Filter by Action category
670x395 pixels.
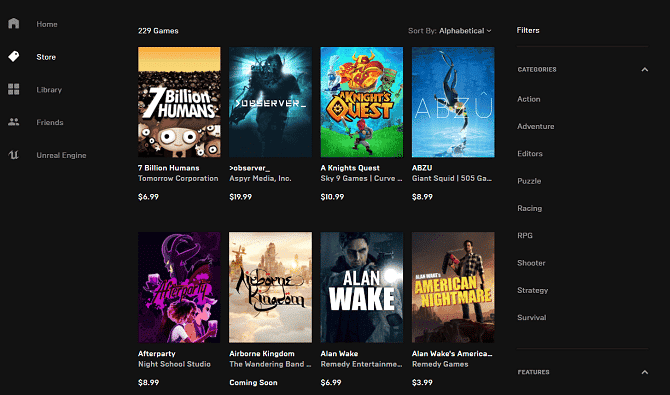pyautogui.click(x=529, y=99)
